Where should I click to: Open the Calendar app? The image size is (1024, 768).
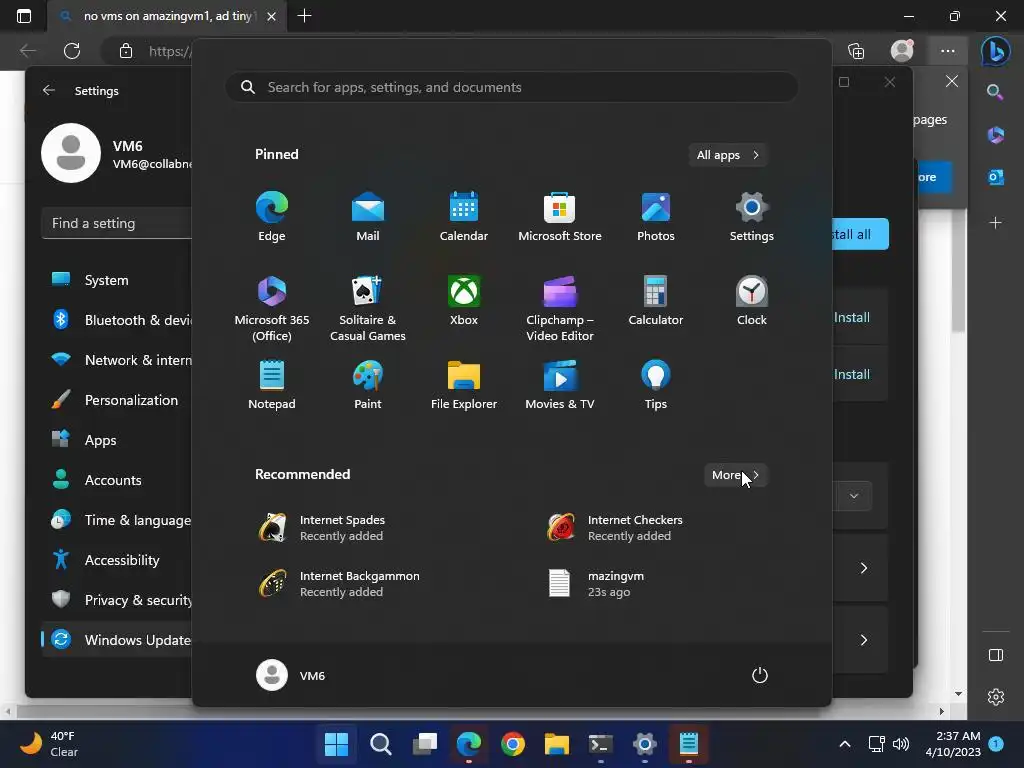coord(464,217)
